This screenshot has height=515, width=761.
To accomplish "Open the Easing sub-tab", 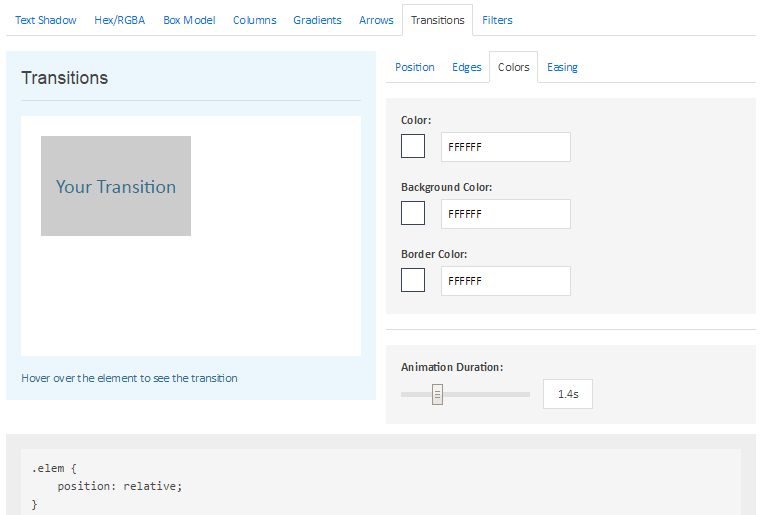I will coord(562,67).
